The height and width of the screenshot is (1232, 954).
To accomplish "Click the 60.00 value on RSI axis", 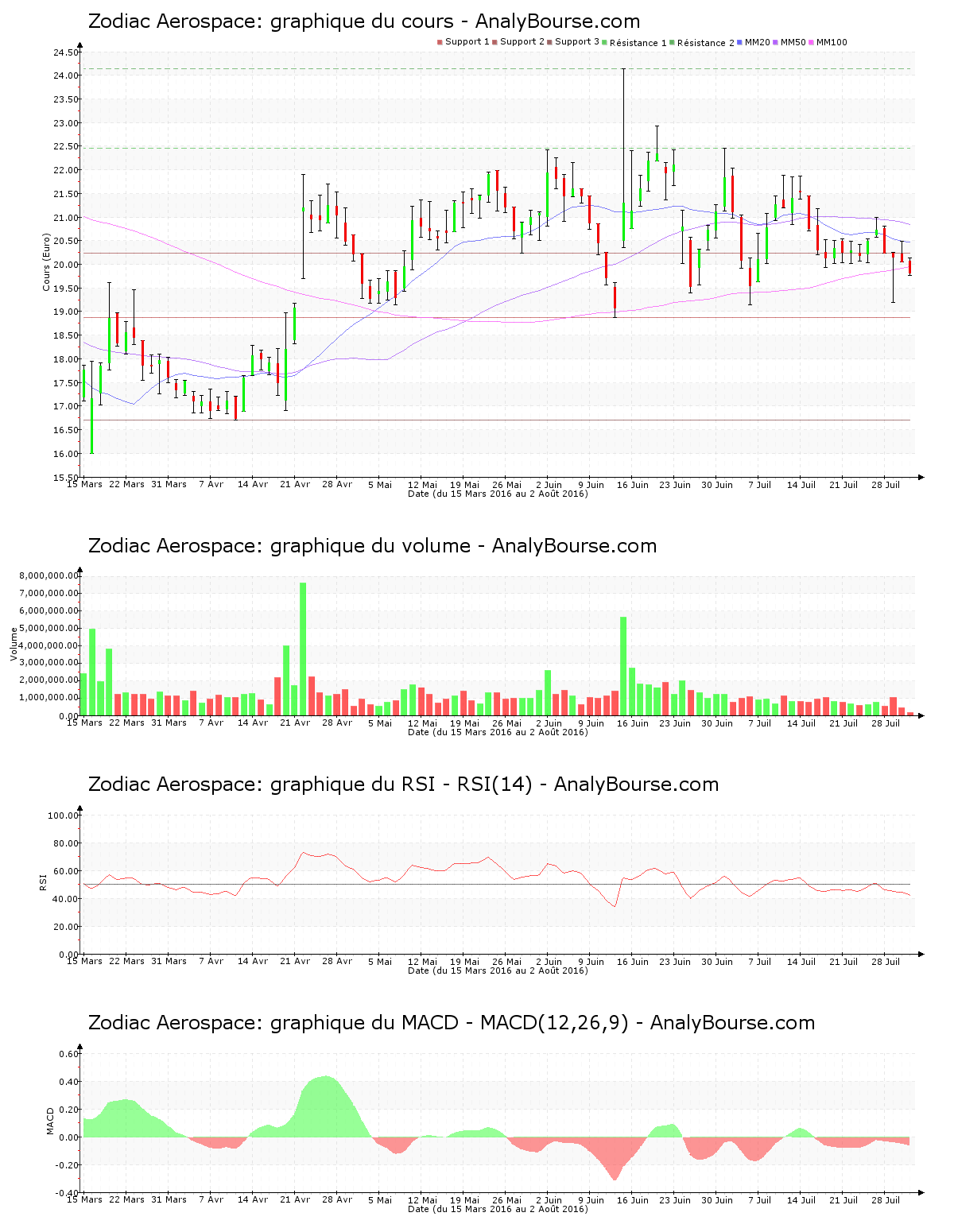I will click(66, 871).
